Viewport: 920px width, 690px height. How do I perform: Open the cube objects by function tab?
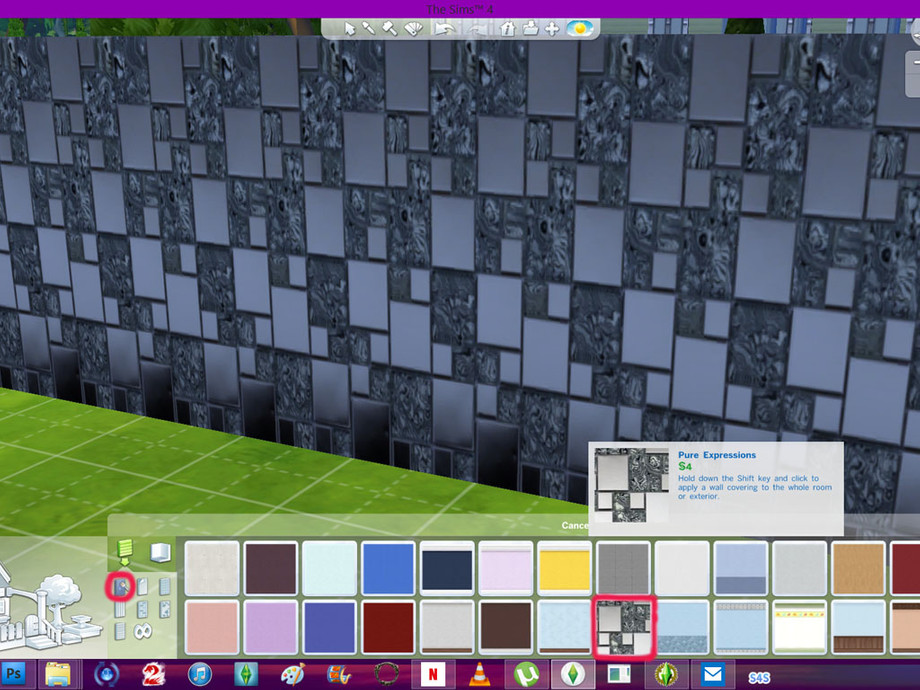pos(160,552)
